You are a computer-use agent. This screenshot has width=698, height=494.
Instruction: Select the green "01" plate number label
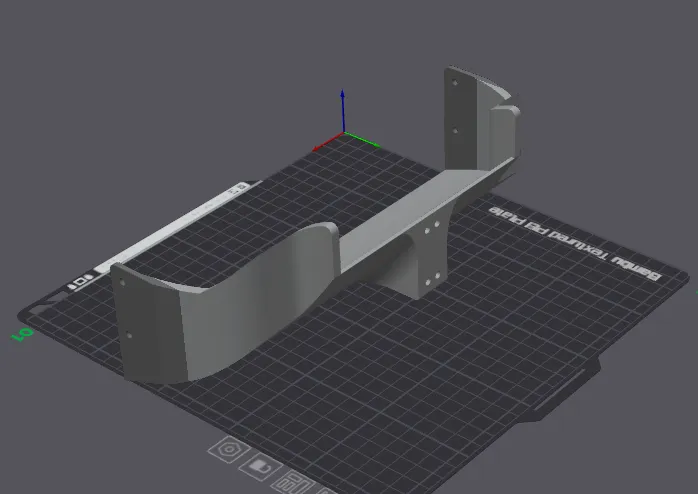pyautogui.click(x=22, y=334)
